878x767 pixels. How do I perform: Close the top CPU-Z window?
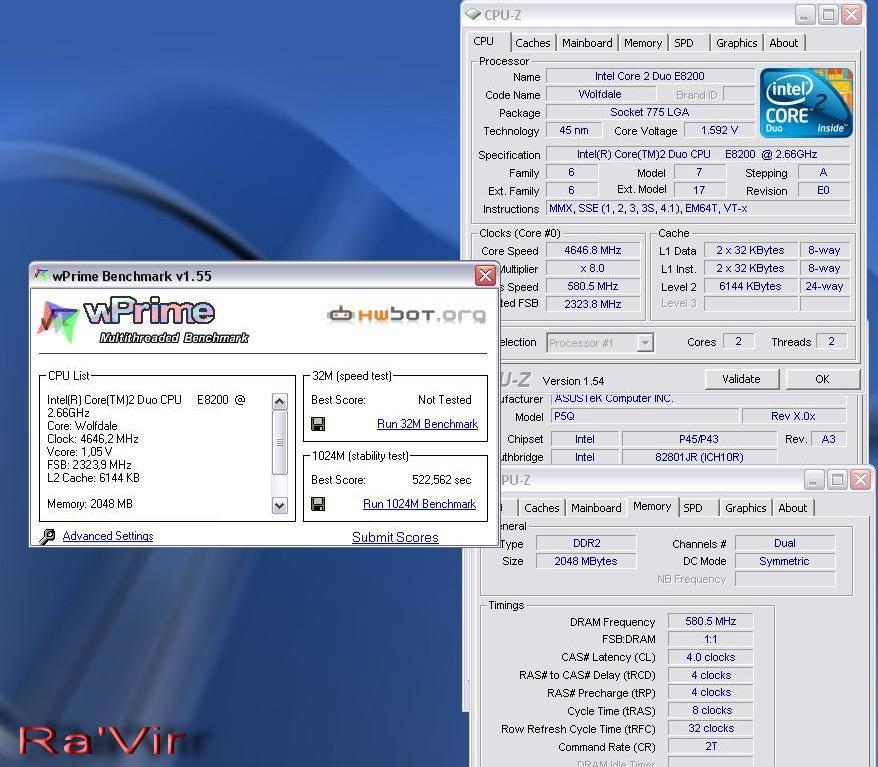click(x=852, y=15)
